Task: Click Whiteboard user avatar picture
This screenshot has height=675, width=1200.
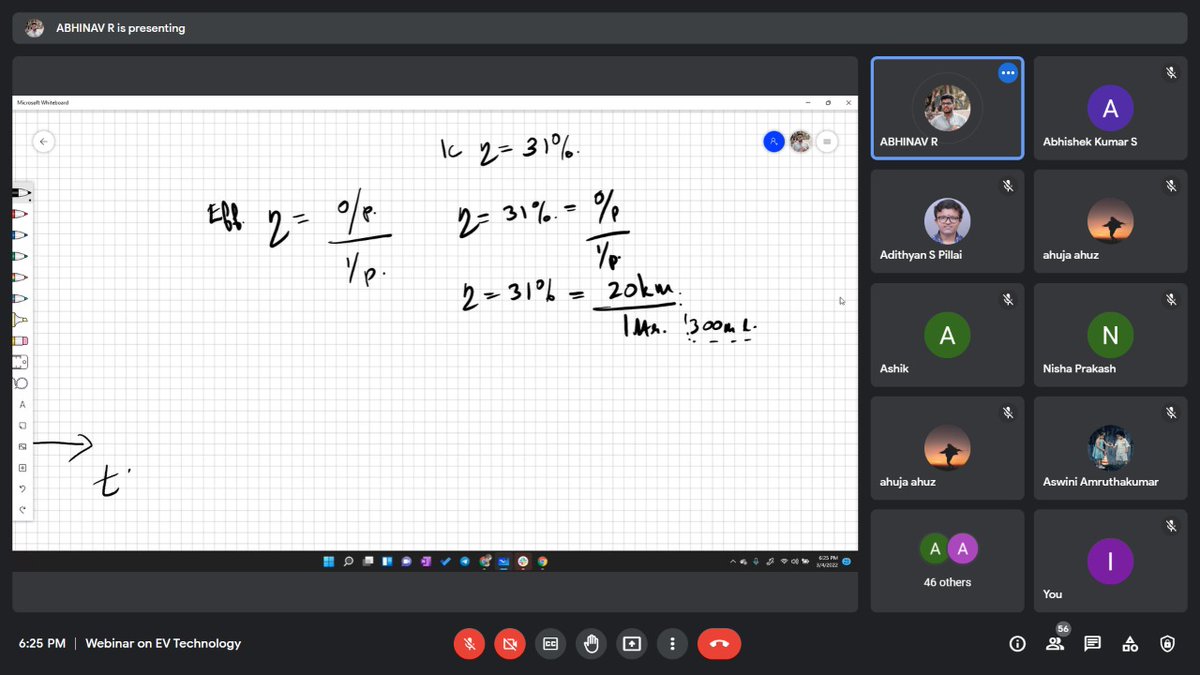Action: click(800, 142)
